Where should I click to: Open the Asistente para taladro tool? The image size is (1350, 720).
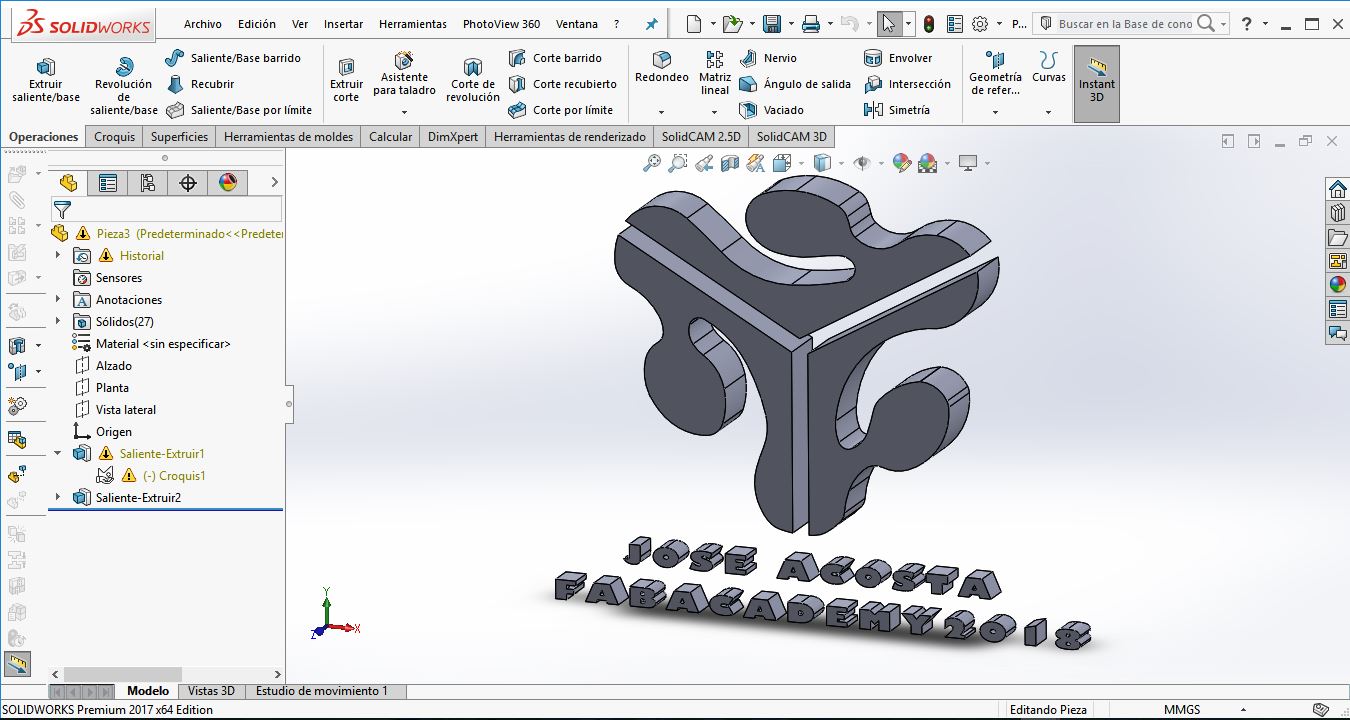click(x=404, y=73)
